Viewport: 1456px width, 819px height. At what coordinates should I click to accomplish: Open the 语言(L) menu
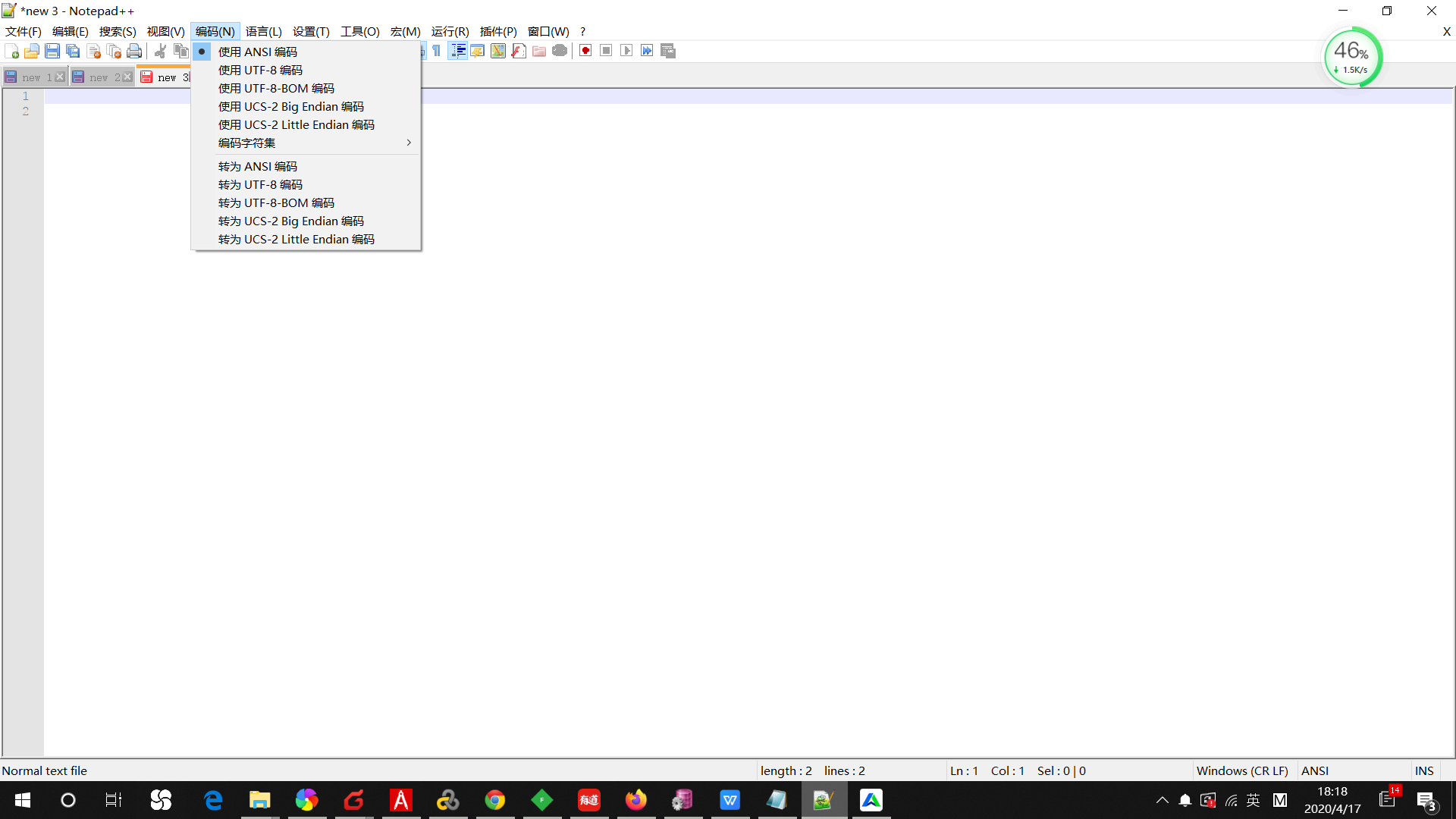pyautogui.click(x=263, y=31)
